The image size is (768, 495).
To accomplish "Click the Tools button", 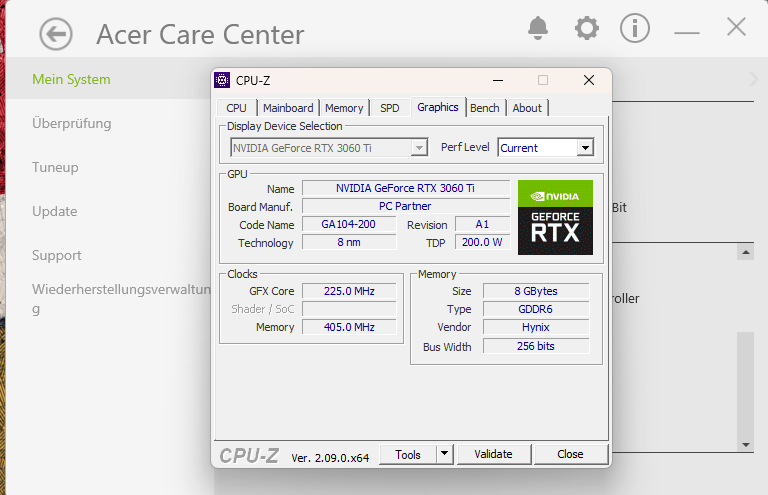I will [408, 455].
